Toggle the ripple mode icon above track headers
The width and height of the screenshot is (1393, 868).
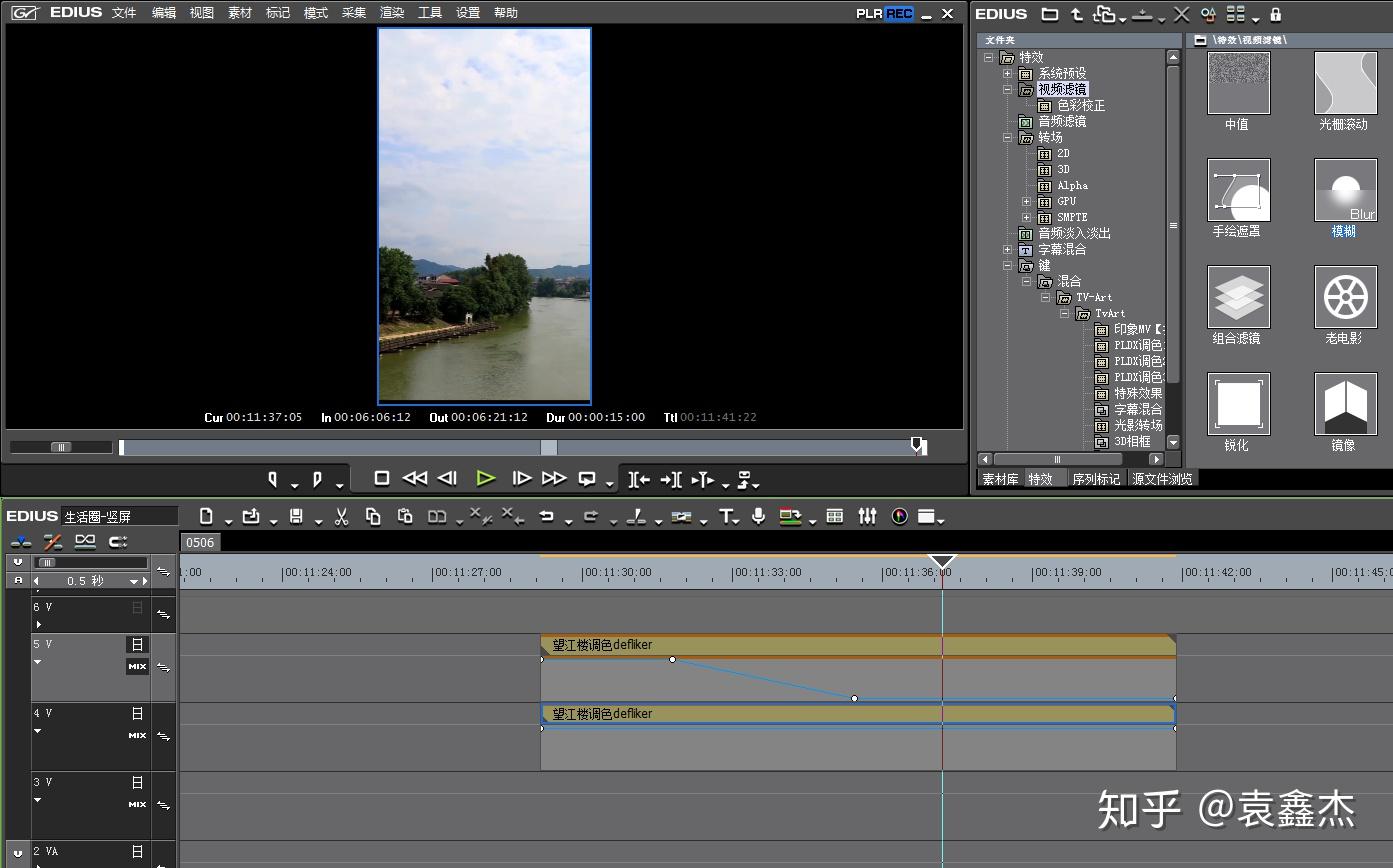click(x=53, y=542)
